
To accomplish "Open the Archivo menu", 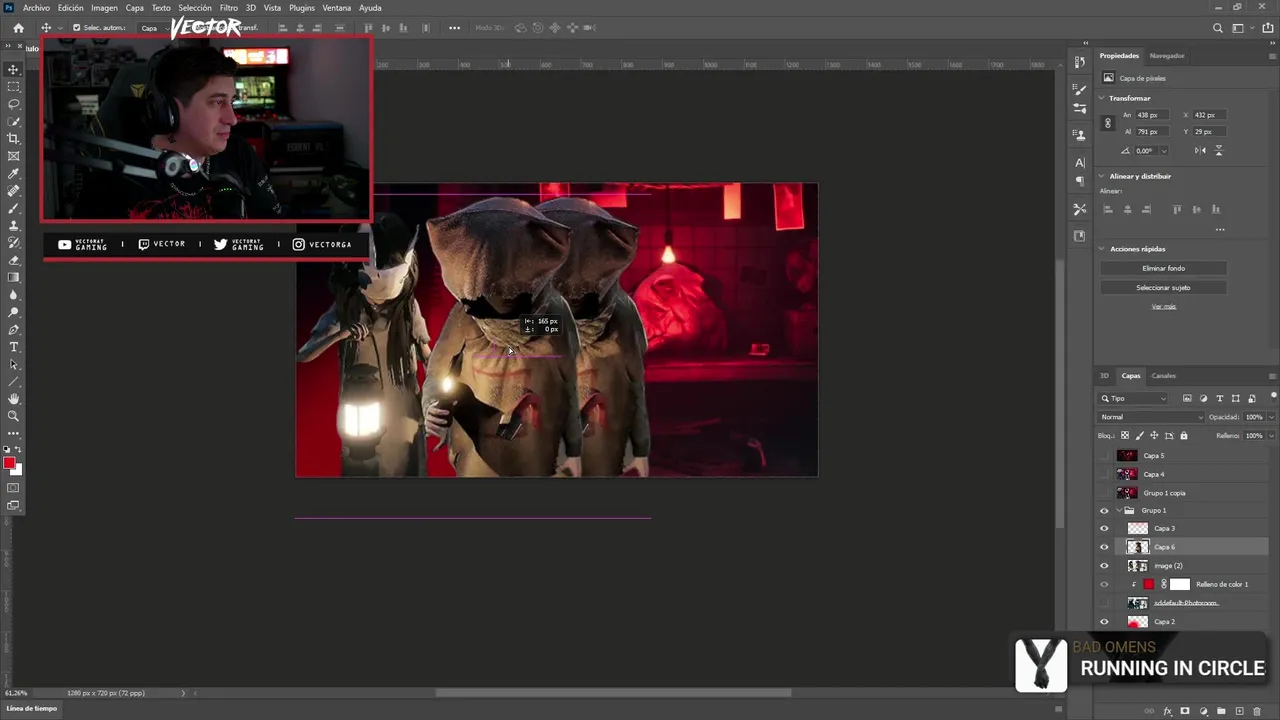I will click(36, 8).
